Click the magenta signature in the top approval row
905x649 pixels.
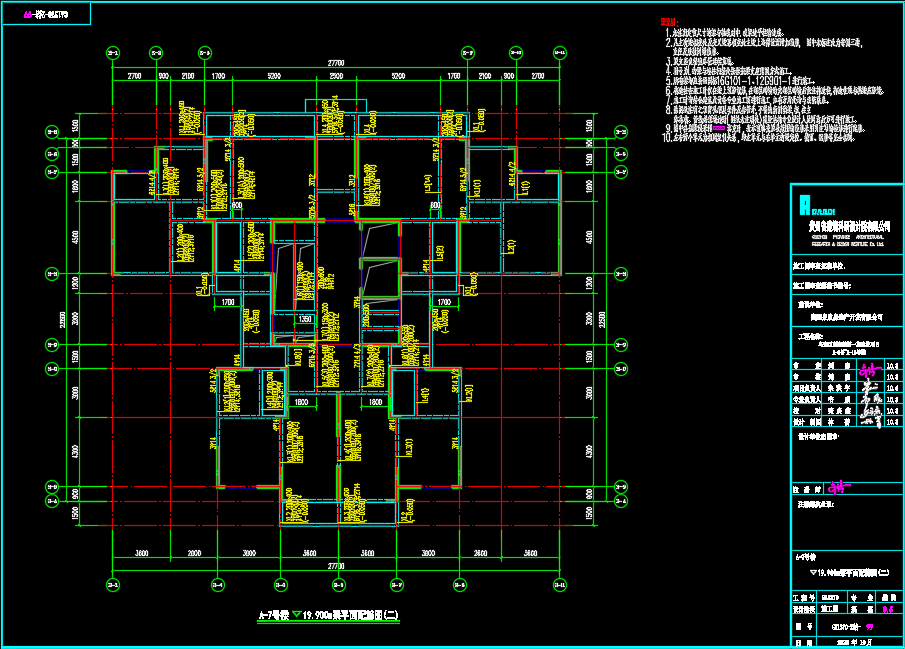(869, 370)
